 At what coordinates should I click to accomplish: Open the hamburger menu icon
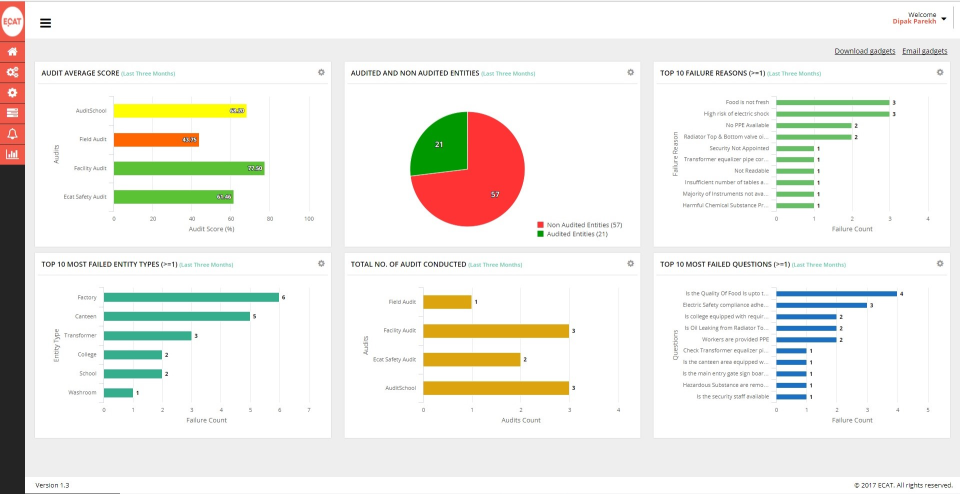45,23
